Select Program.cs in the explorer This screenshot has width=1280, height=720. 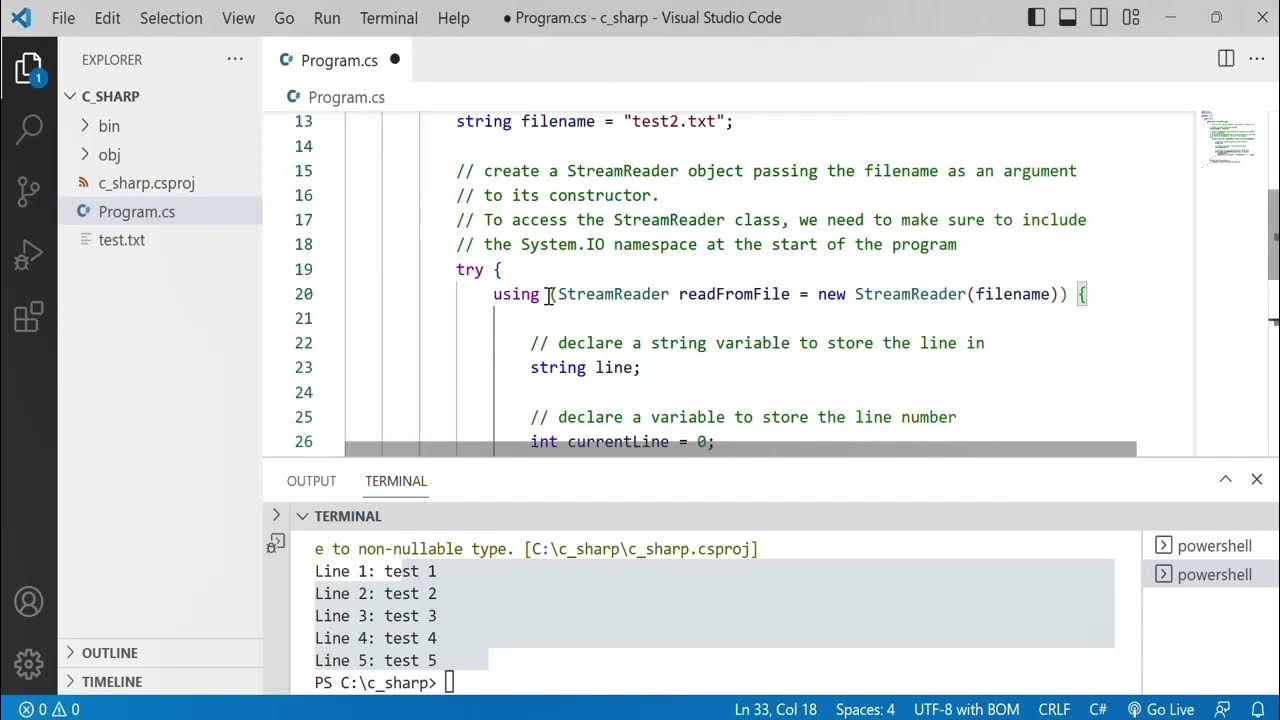[x=160, y=212]
